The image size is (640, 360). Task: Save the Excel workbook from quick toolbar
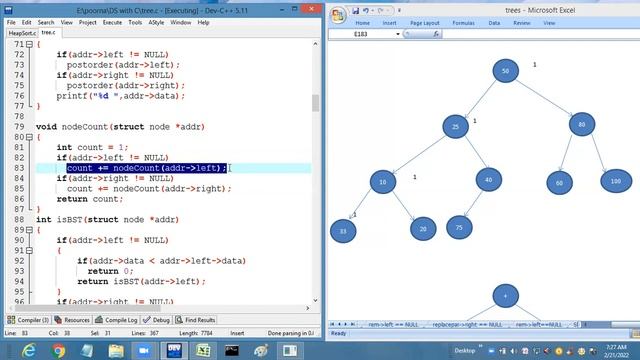click(x=356, y=11)
